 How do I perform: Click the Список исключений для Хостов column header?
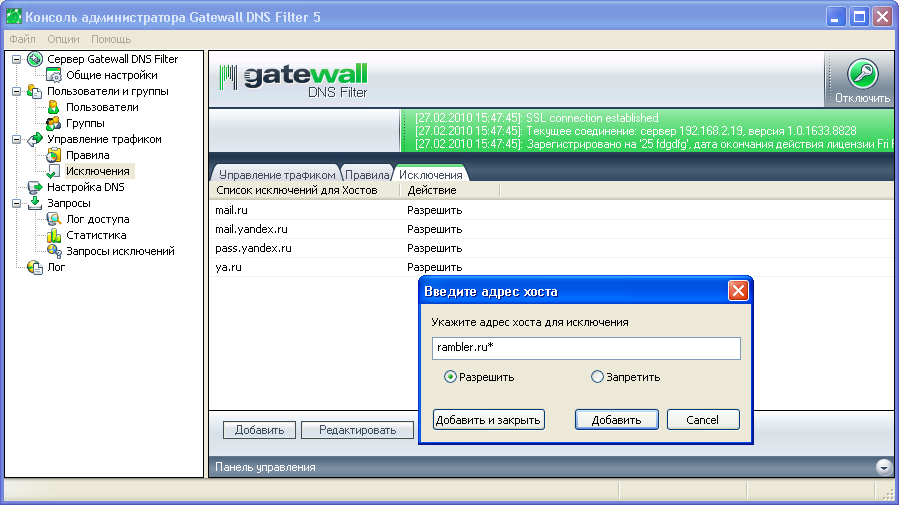pyautogui.click(x=304, y=190)
